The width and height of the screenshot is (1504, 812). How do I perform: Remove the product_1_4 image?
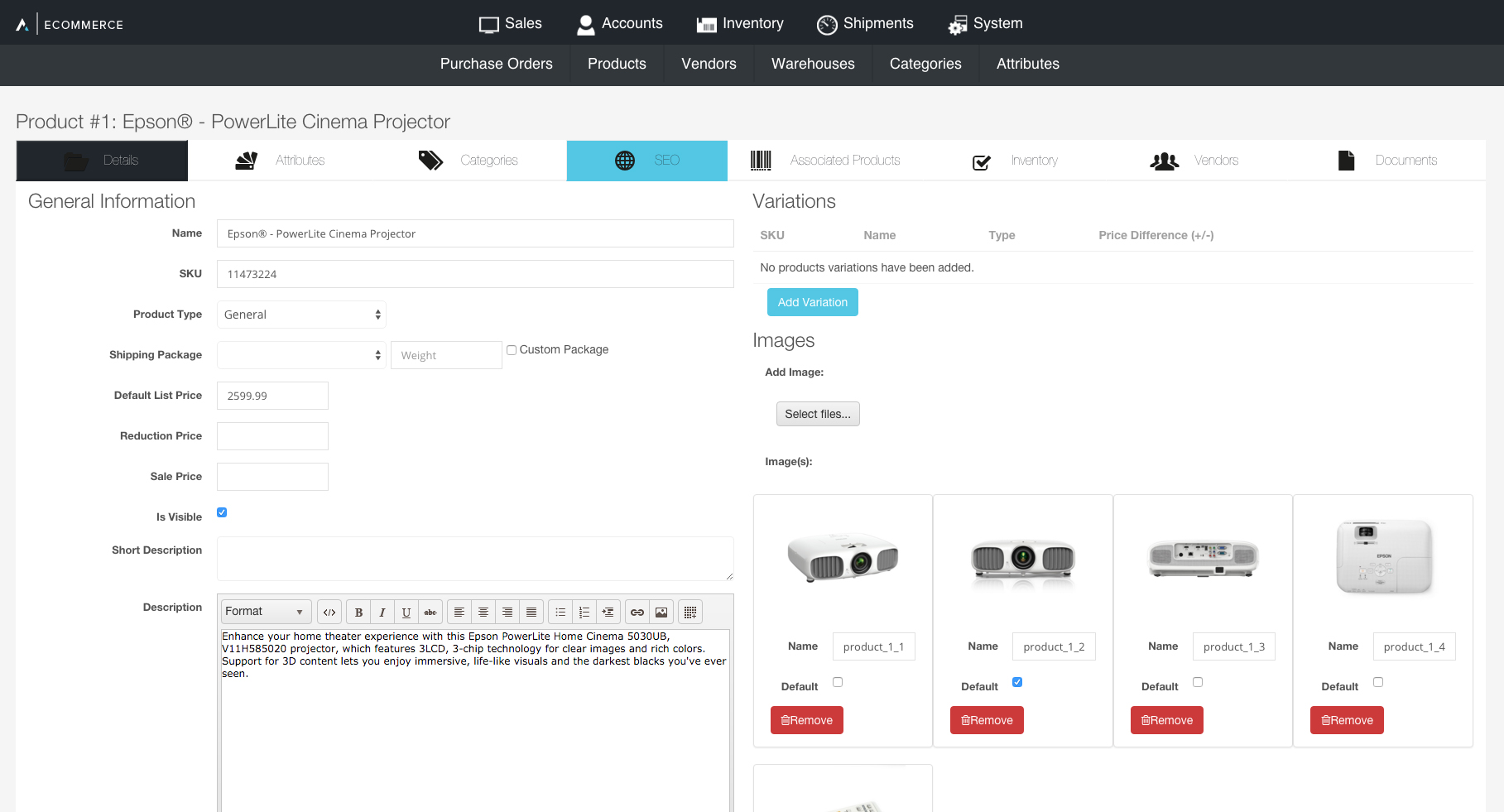[x=1347, y=720]
